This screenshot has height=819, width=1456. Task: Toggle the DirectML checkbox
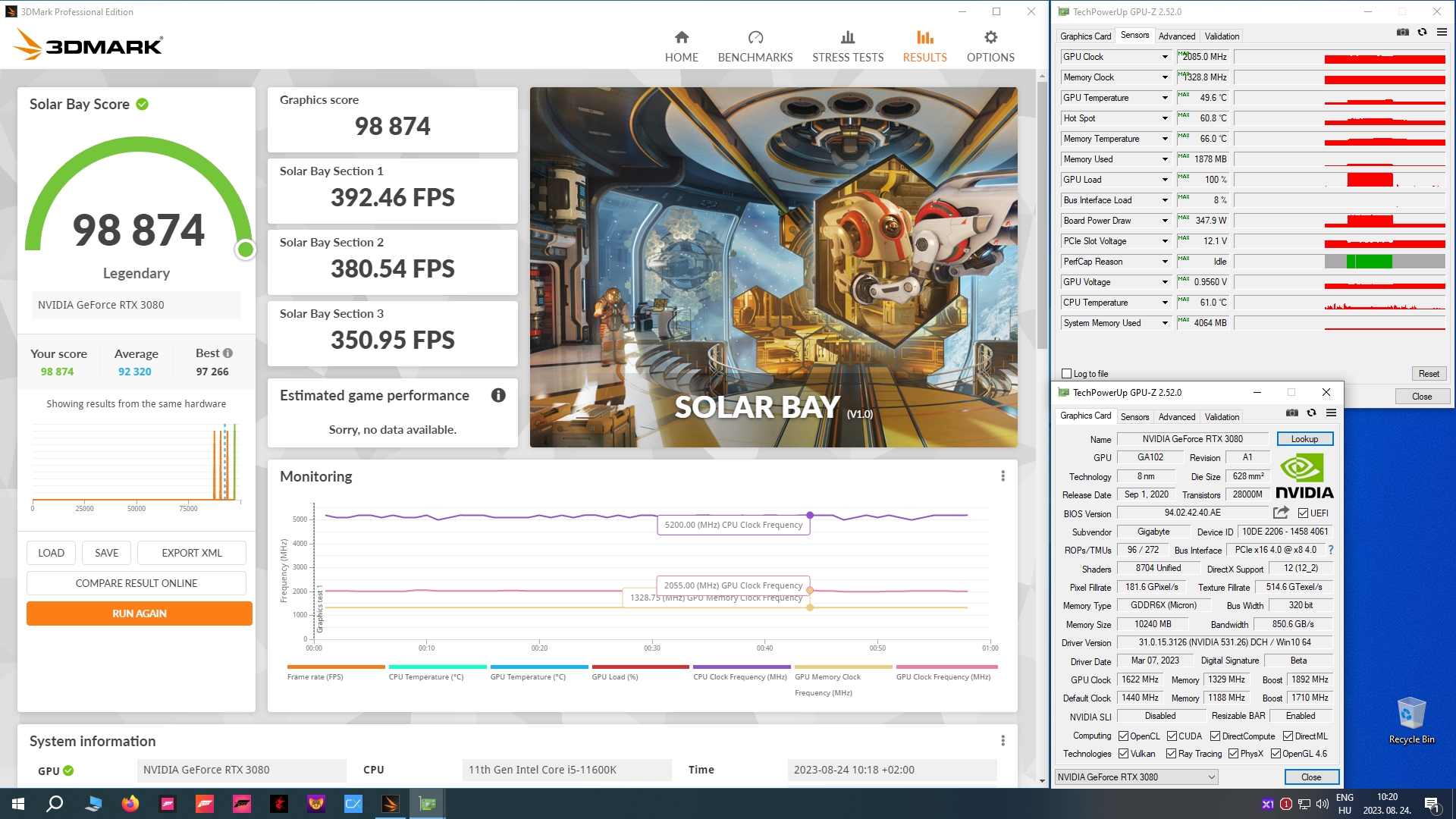tap(1288, 736)
